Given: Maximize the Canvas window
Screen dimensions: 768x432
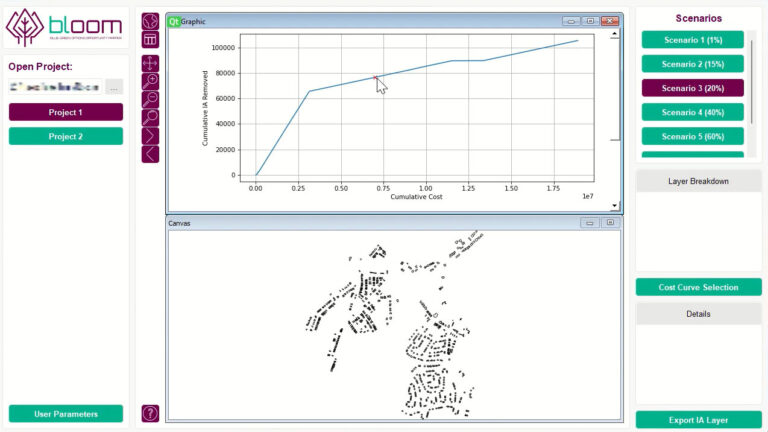Looking at the screenshot, I should click(x=610, y=223).
